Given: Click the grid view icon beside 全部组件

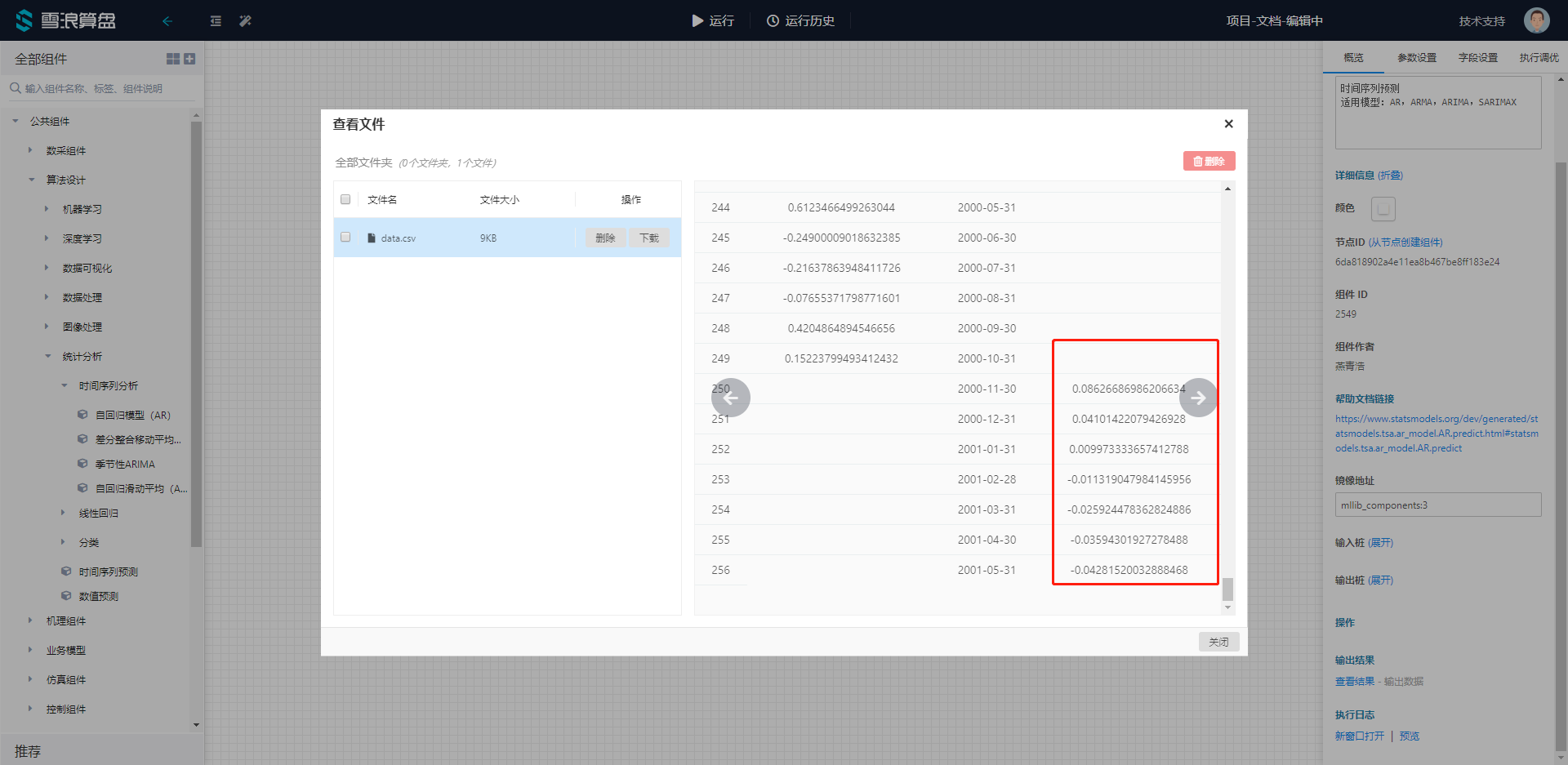Looking at the screenshot, I should (x=172, y=59).
